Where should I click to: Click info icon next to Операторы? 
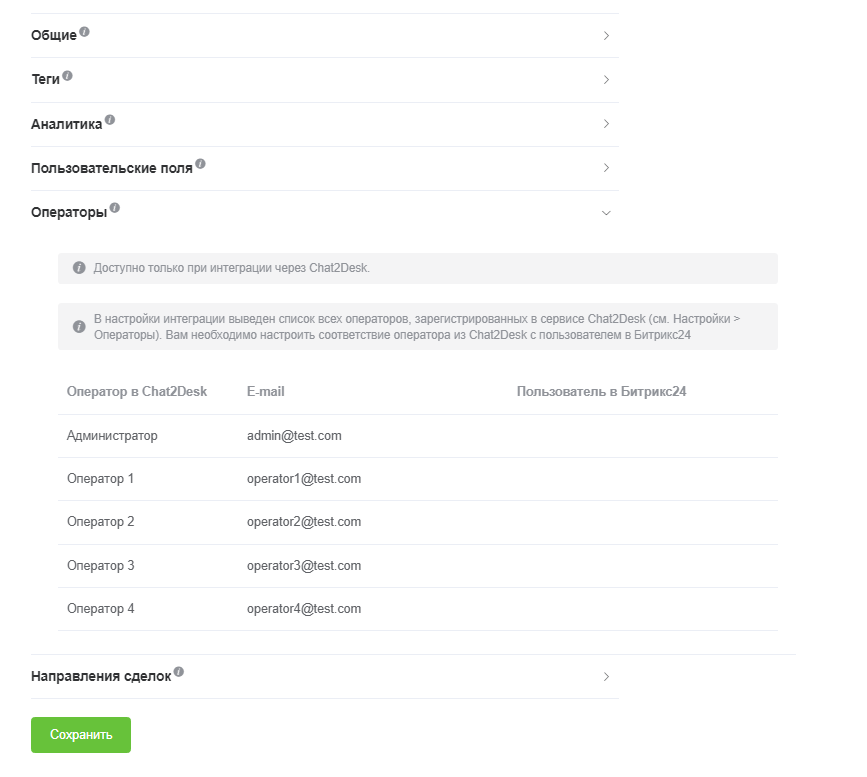pyautogui.click(x=115, y=208)
